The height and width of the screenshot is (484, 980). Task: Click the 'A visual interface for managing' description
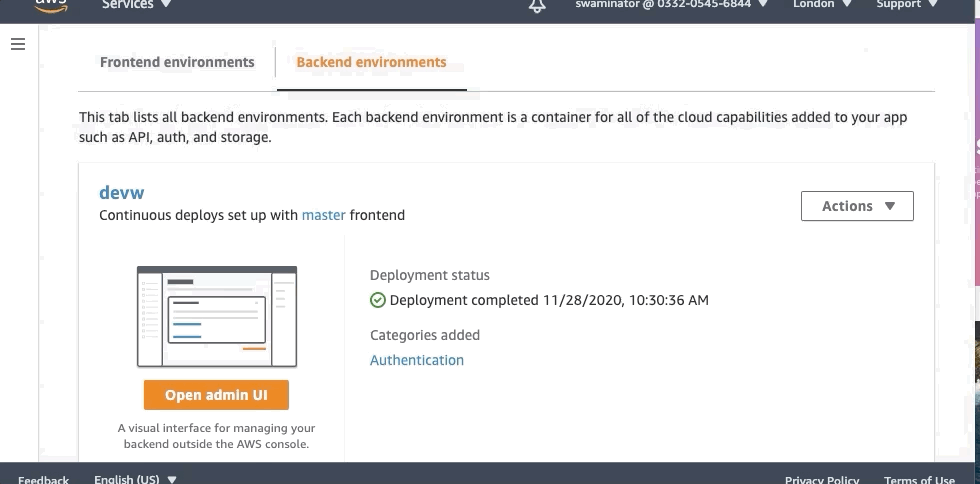tap(216, 436)
